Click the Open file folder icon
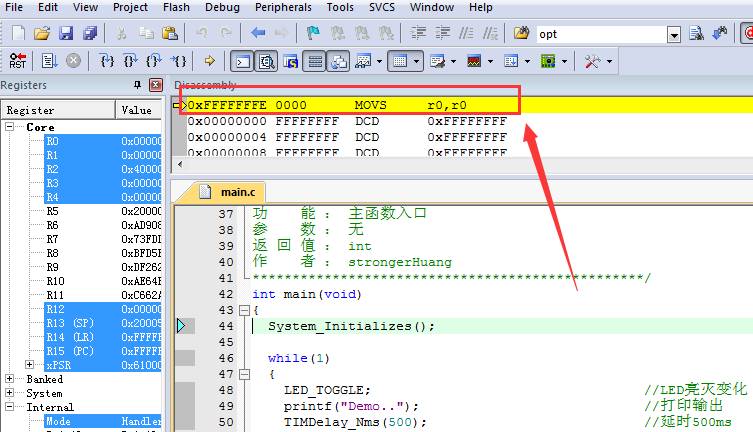 [x=42, y=34]
